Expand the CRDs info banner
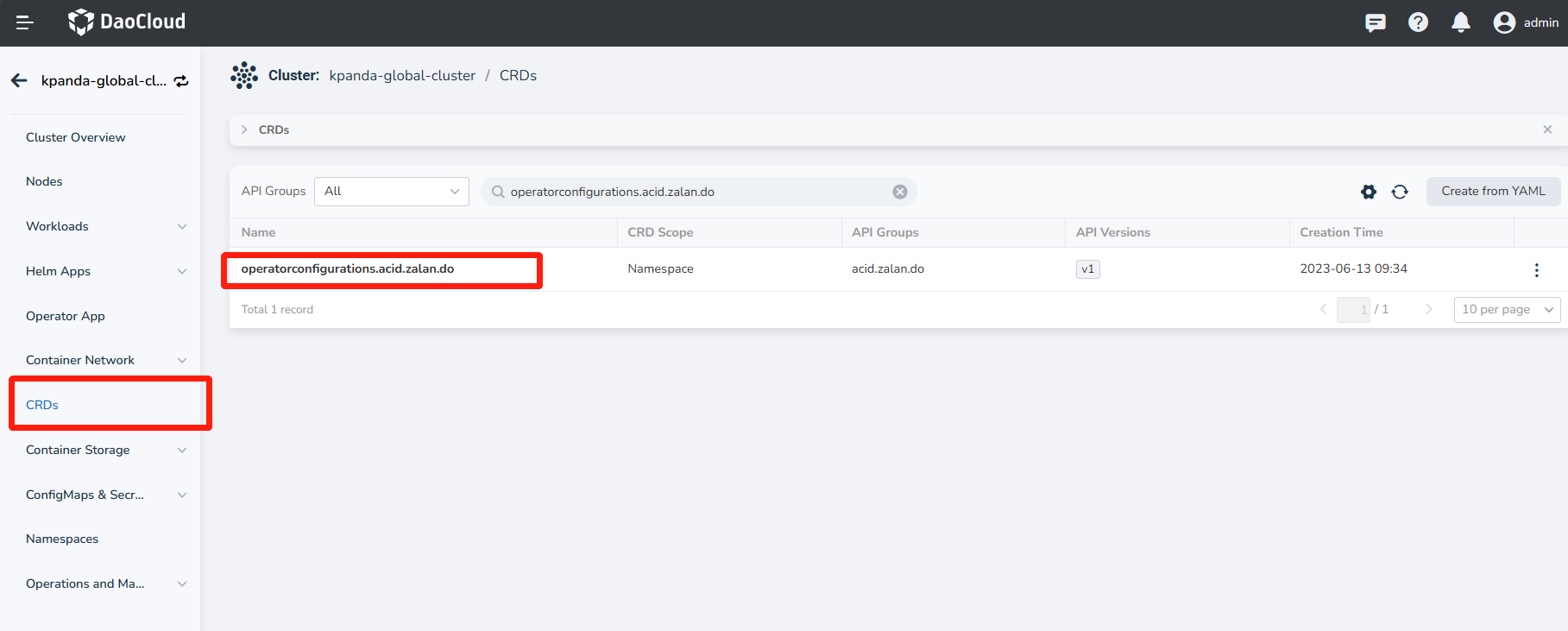 (244, 129)
